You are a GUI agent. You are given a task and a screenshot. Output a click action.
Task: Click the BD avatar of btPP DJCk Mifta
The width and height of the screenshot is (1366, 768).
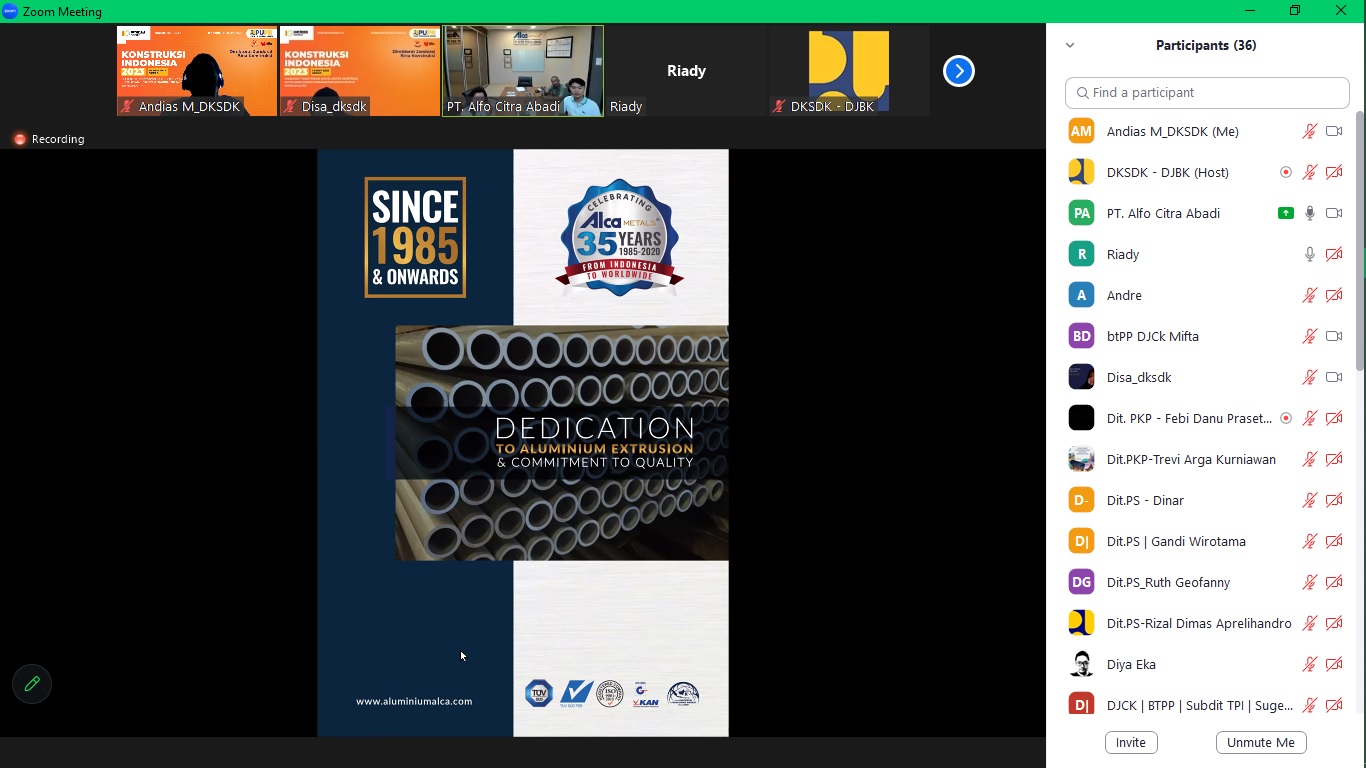click(1081, 336)
